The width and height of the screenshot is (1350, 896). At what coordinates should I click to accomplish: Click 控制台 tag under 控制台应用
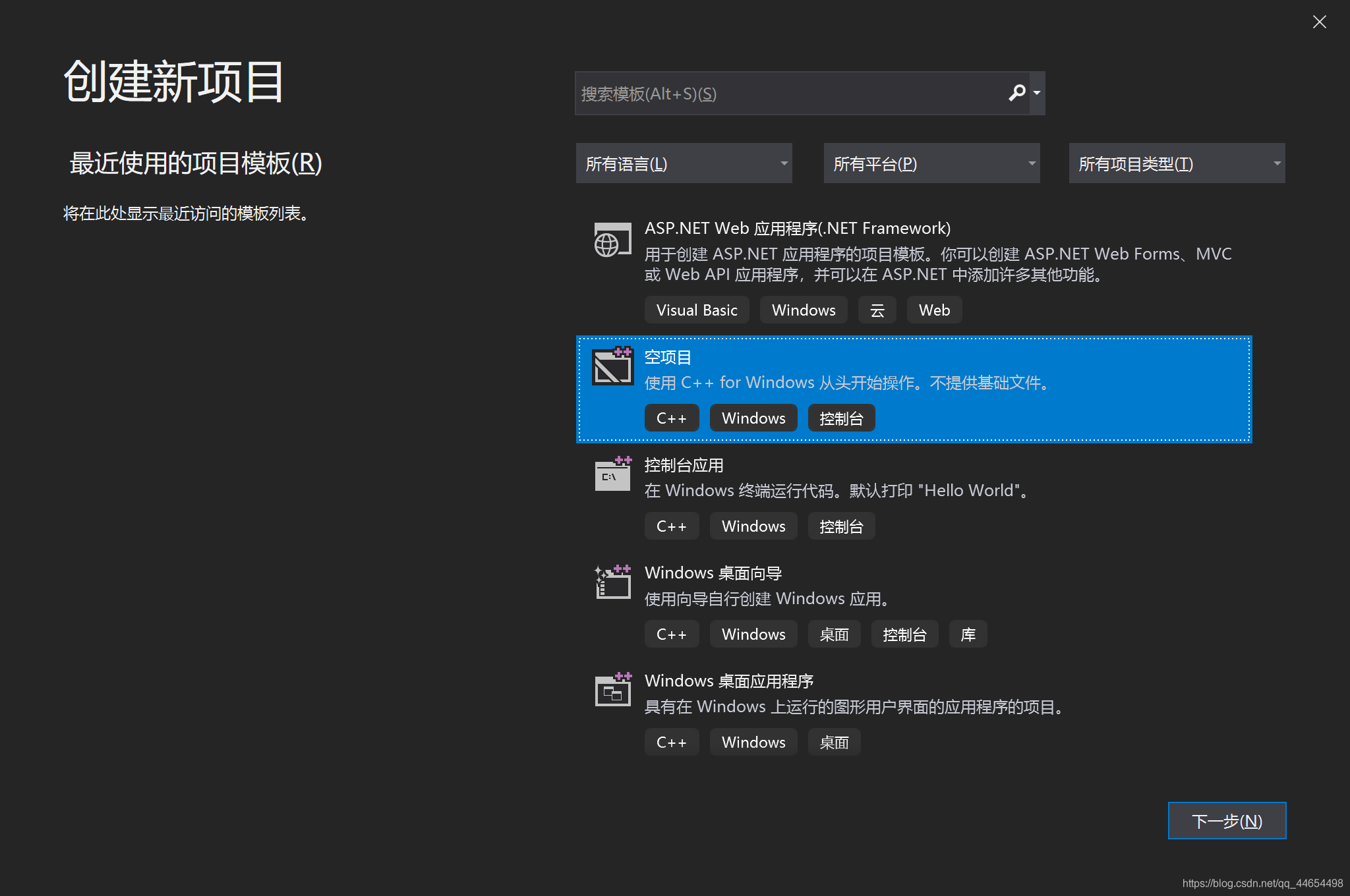pos(841,526)
